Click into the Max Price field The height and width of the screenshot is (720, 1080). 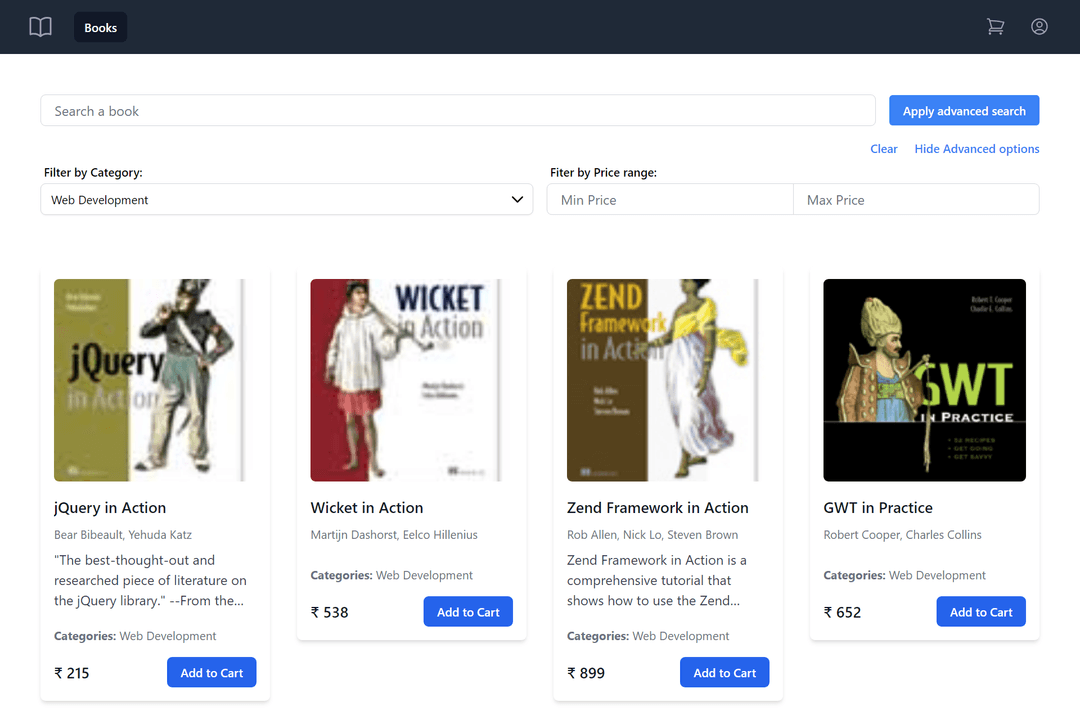[915, 200]
